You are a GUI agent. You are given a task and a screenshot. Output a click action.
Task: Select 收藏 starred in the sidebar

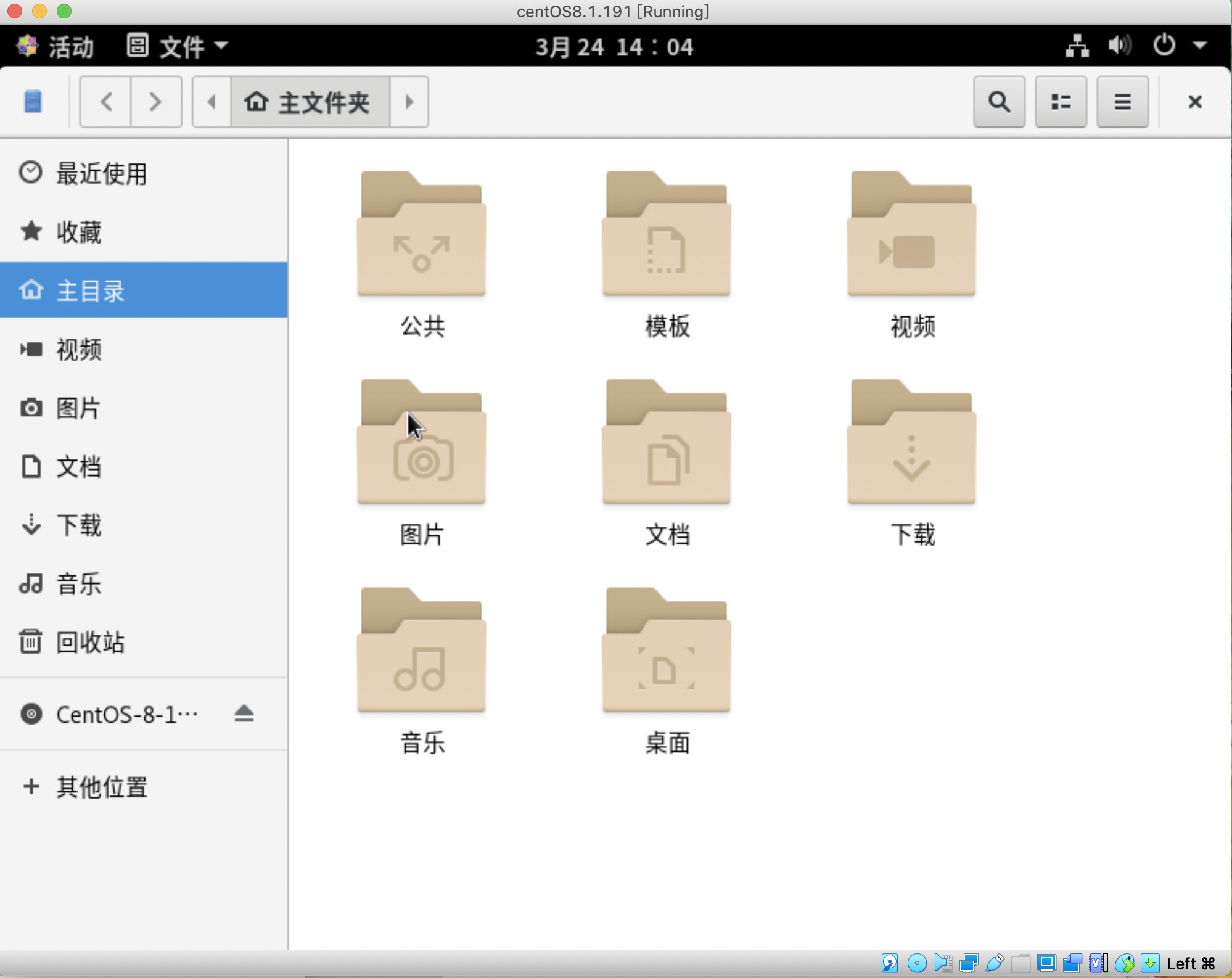[x=144, y=232]
